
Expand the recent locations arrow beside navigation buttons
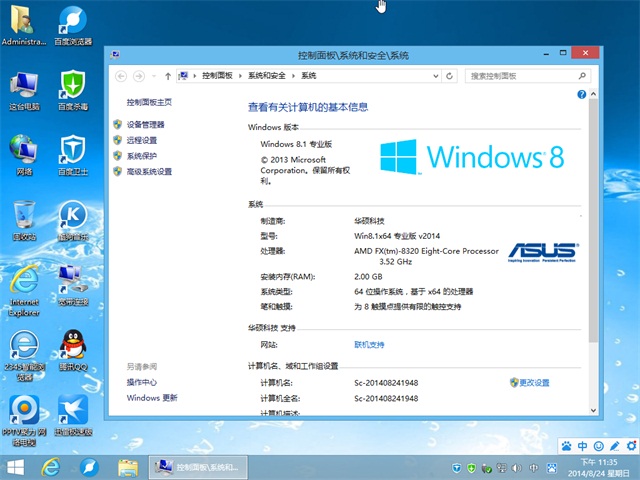pyautogui.click(x=153, y=75)
